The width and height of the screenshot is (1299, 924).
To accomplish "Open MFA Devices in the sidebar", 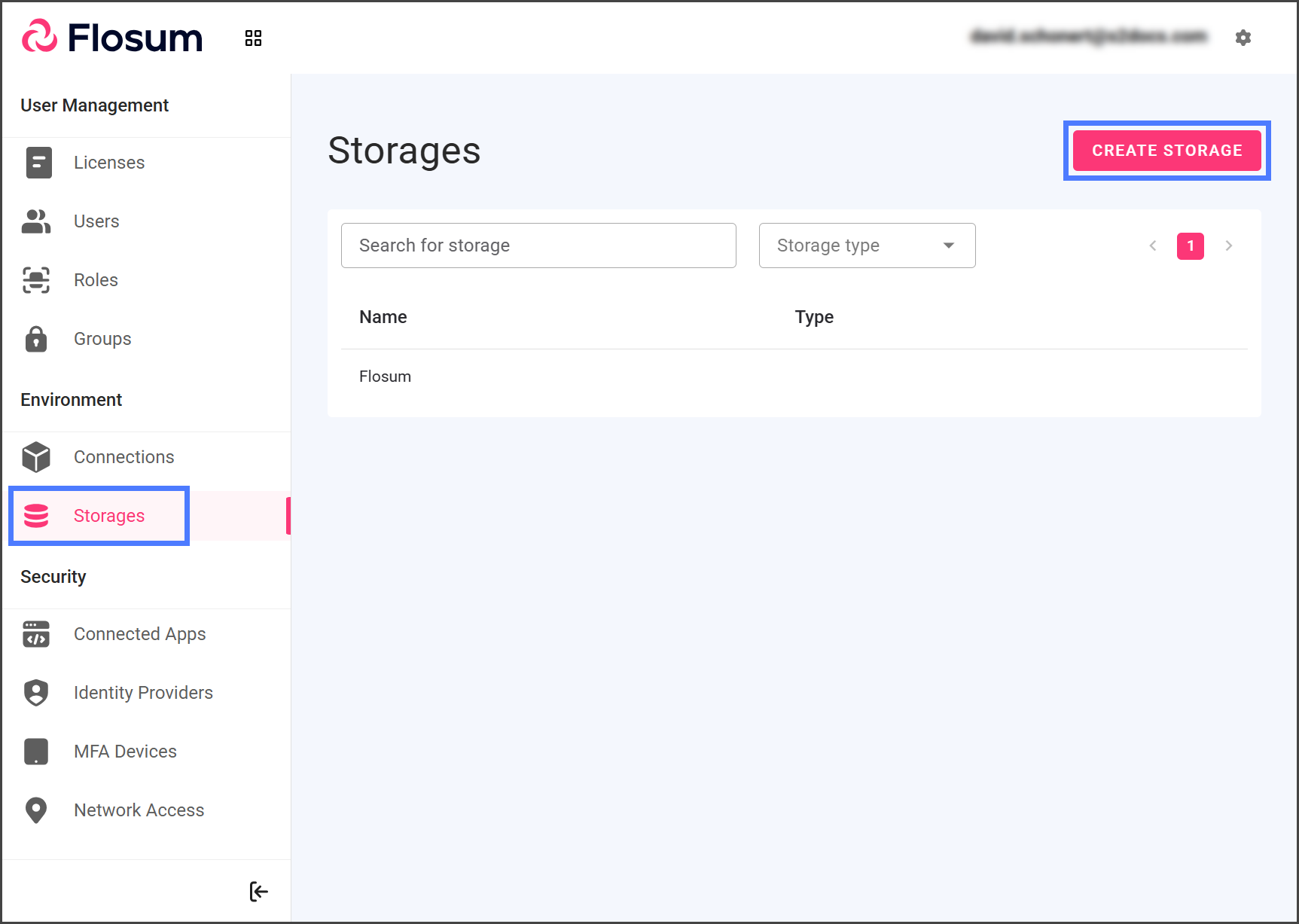I will [125, 752].
